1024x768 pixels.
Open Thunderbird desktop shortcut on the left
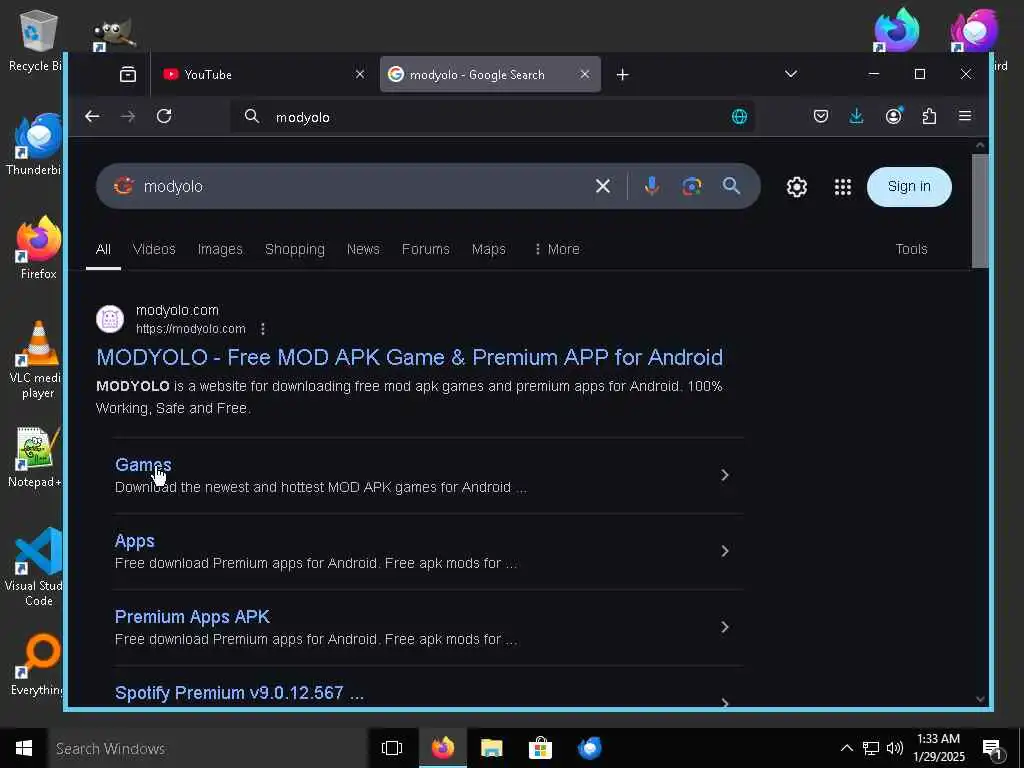tap(37, 145)
